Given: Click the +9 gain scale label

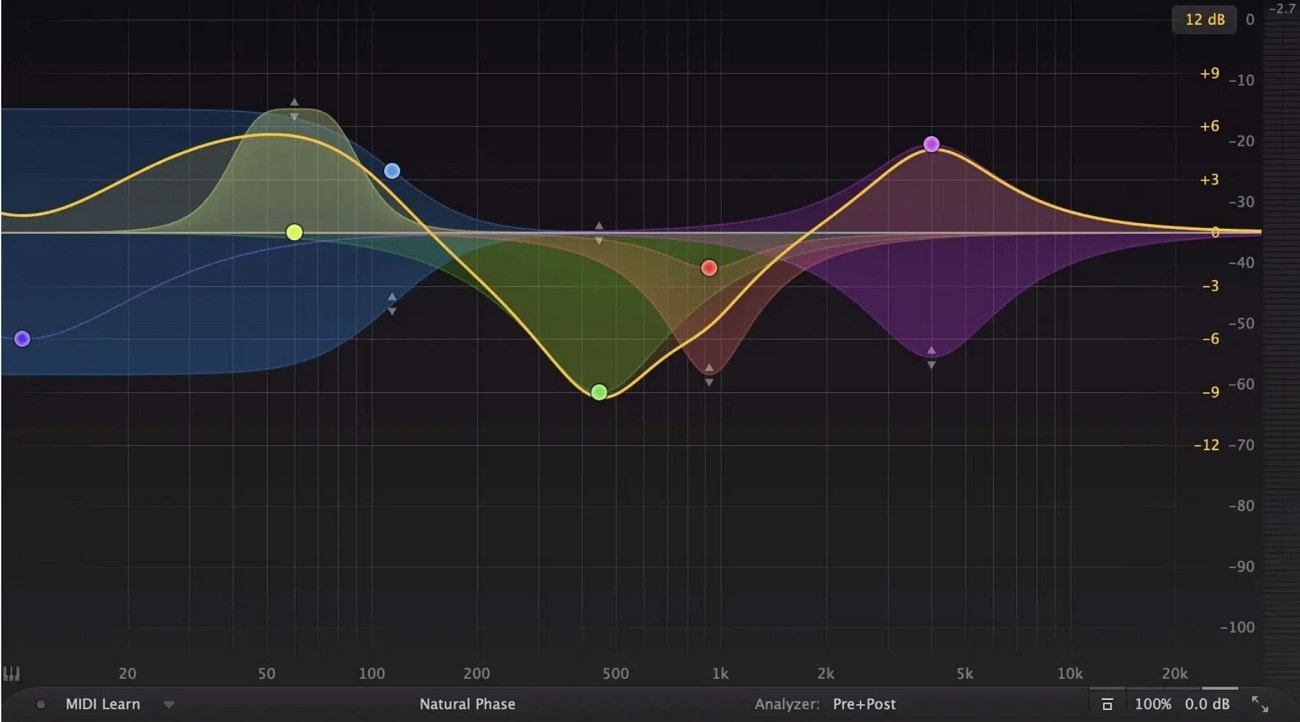Looking at the screenshot, I should 1209,74.
